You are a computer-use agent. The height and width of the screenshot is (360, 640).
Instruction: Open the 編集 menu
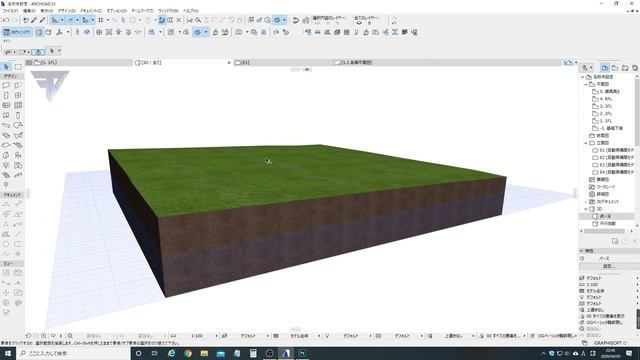(x=29, y=11)
